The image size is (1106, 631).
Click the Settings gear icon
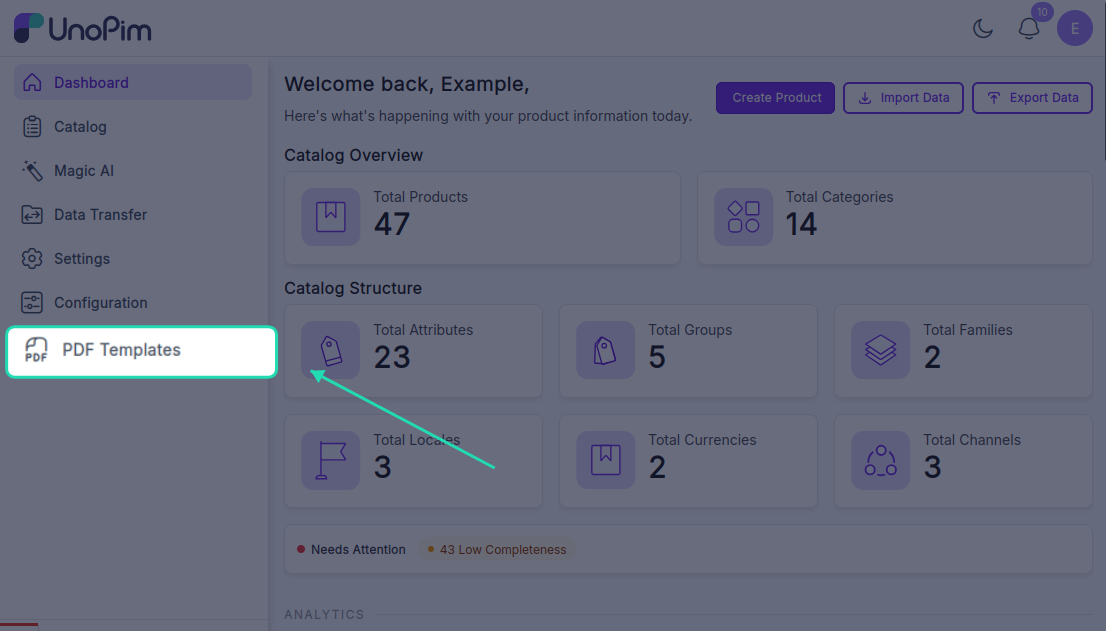[32, 259]
